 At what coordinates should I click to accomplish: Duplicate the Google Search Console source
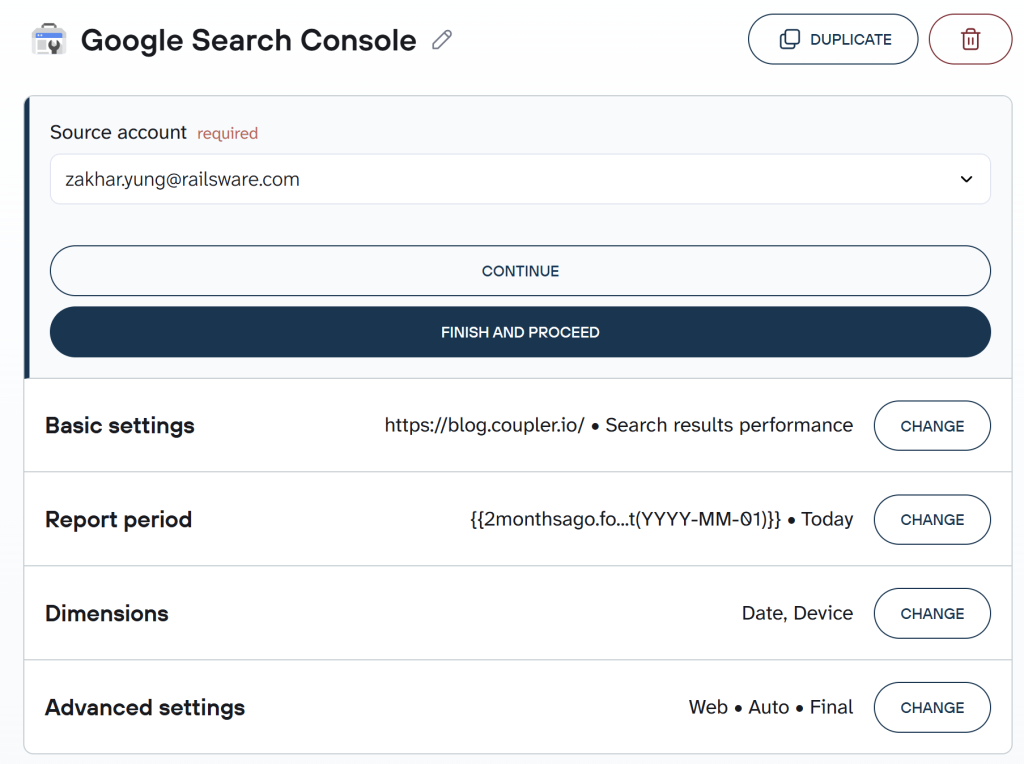[833, 39]
